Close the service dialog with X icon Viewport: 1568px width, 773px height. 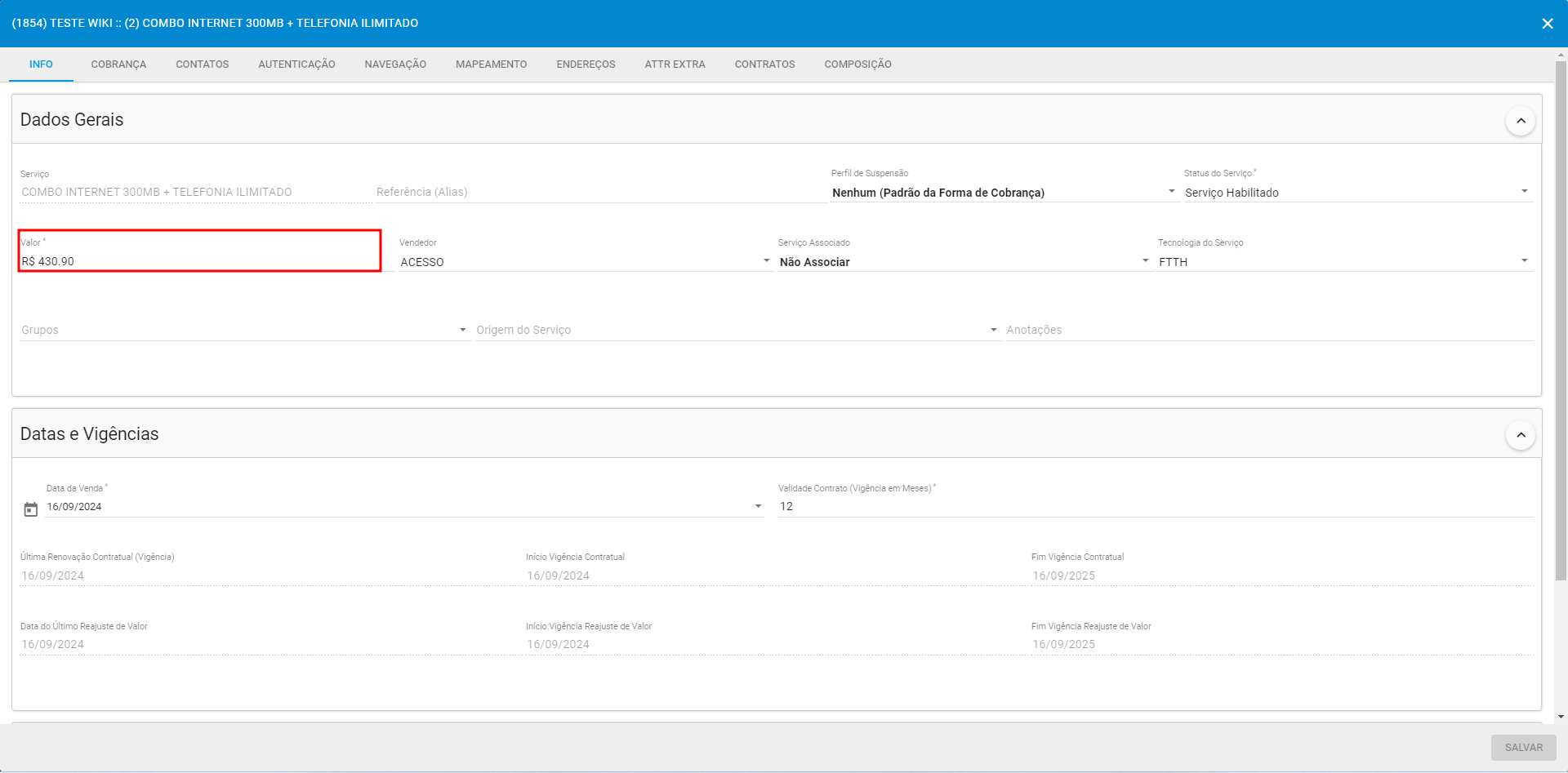1547,24
